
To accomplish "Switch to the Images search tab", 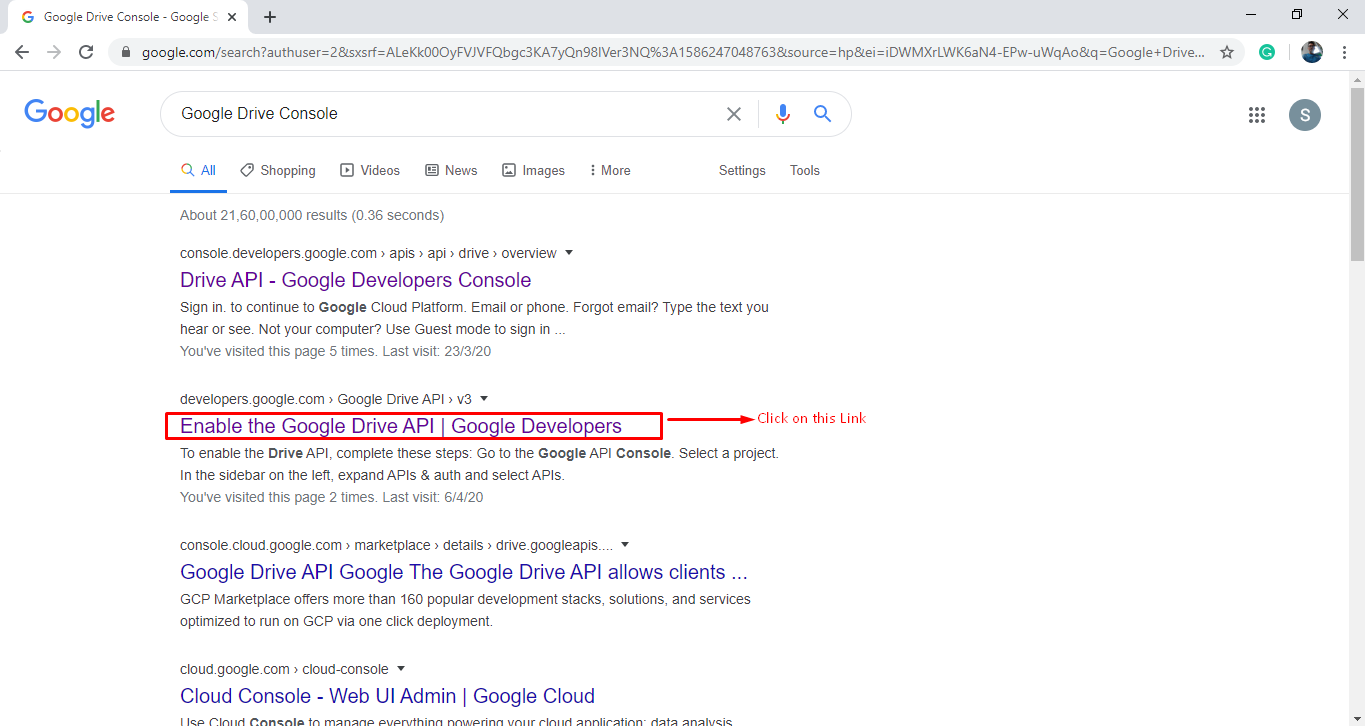I will coord(533,170).
